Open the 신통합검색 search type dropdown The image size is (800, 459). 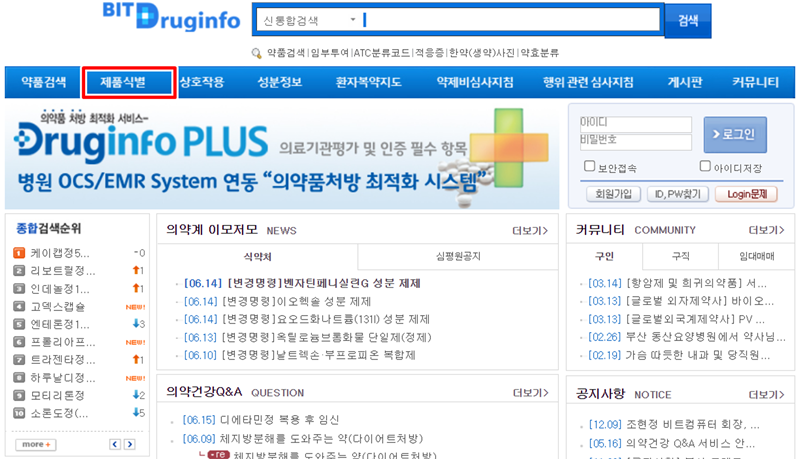[x=309, y=20]
